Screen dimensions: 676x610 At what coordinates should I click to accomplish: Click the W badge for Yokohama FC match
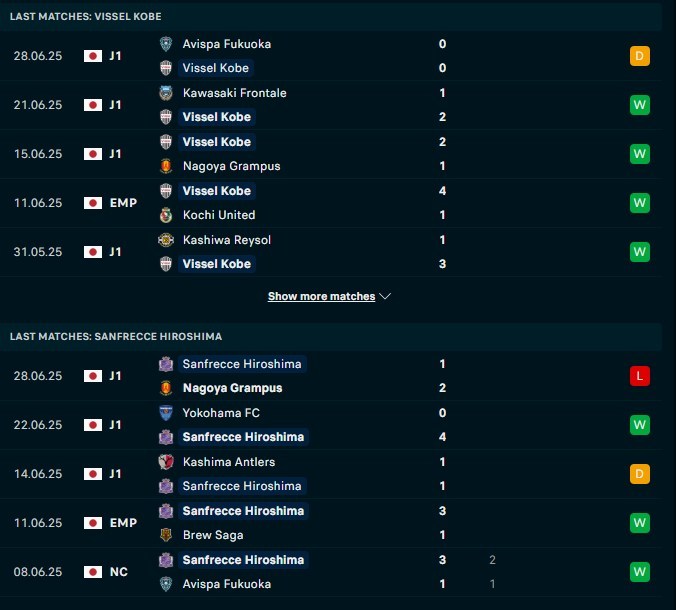pos(639,425)
